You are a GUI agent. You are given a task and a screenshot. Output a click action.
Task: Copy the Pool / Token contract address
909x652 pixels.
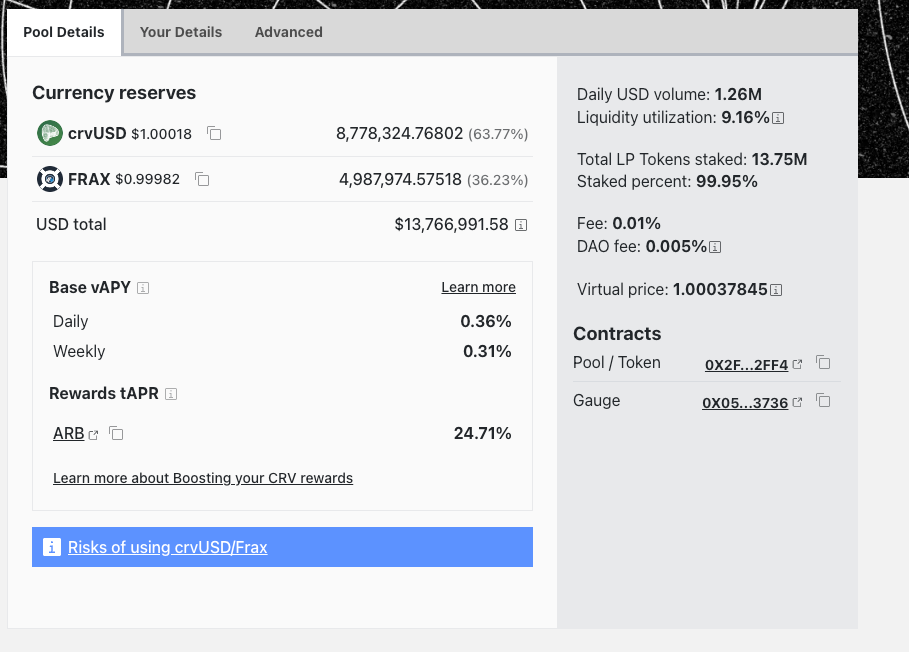[823, 363]
